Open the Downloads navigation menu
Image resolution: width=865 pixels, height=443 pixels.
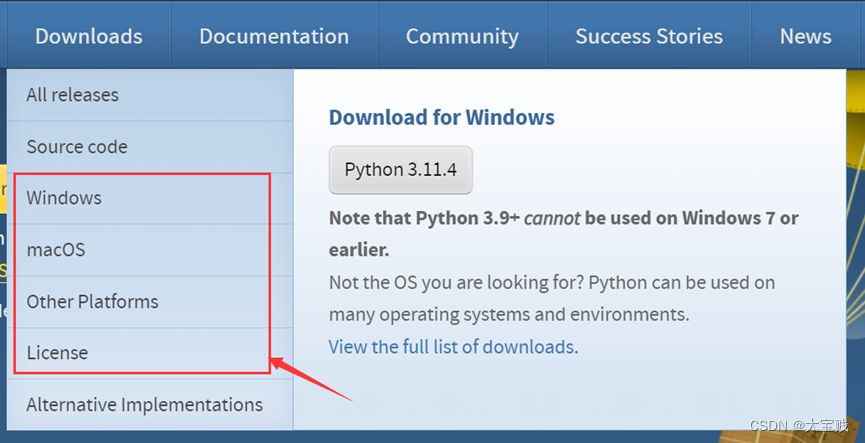[x=89, y=36]
